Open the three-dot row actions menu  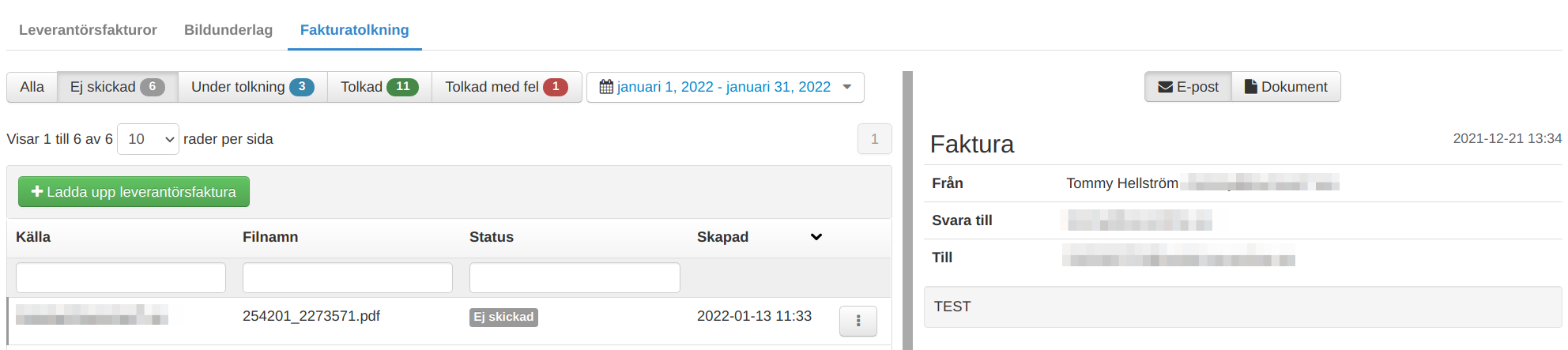click(857, 321)
